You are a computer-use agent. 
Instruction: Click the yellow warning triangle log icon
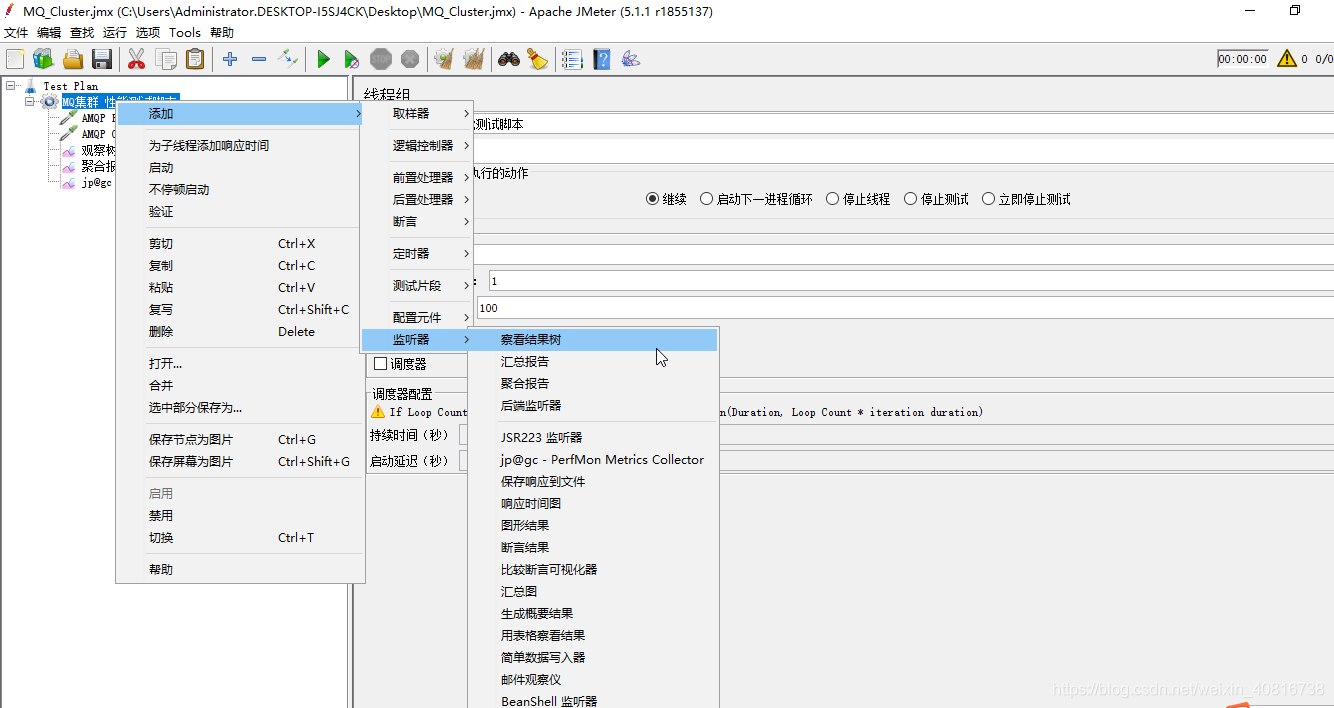click(x=1287, y=59)
